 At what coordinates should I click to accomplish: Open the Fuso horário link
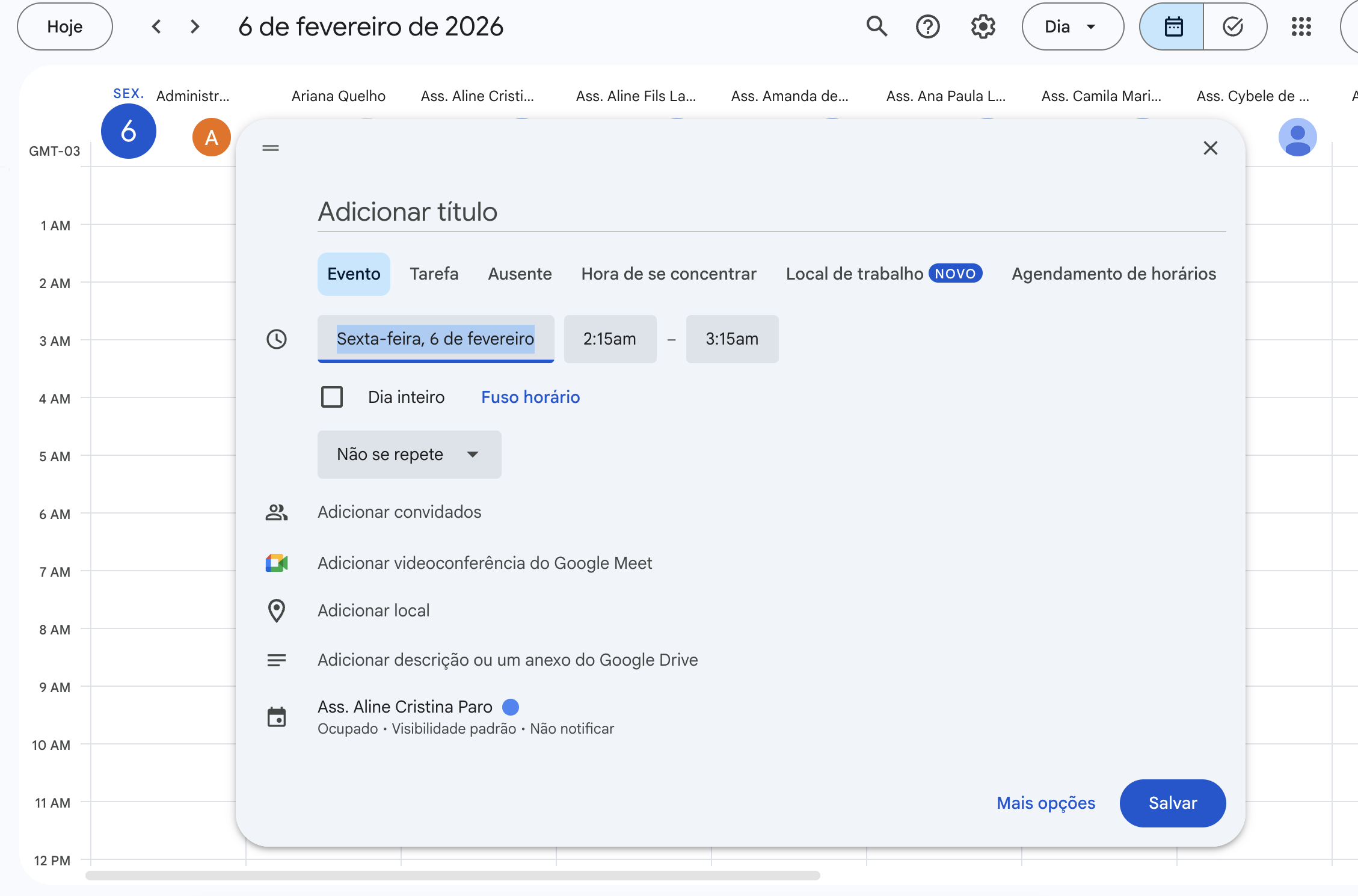click(x=530, y=397)
